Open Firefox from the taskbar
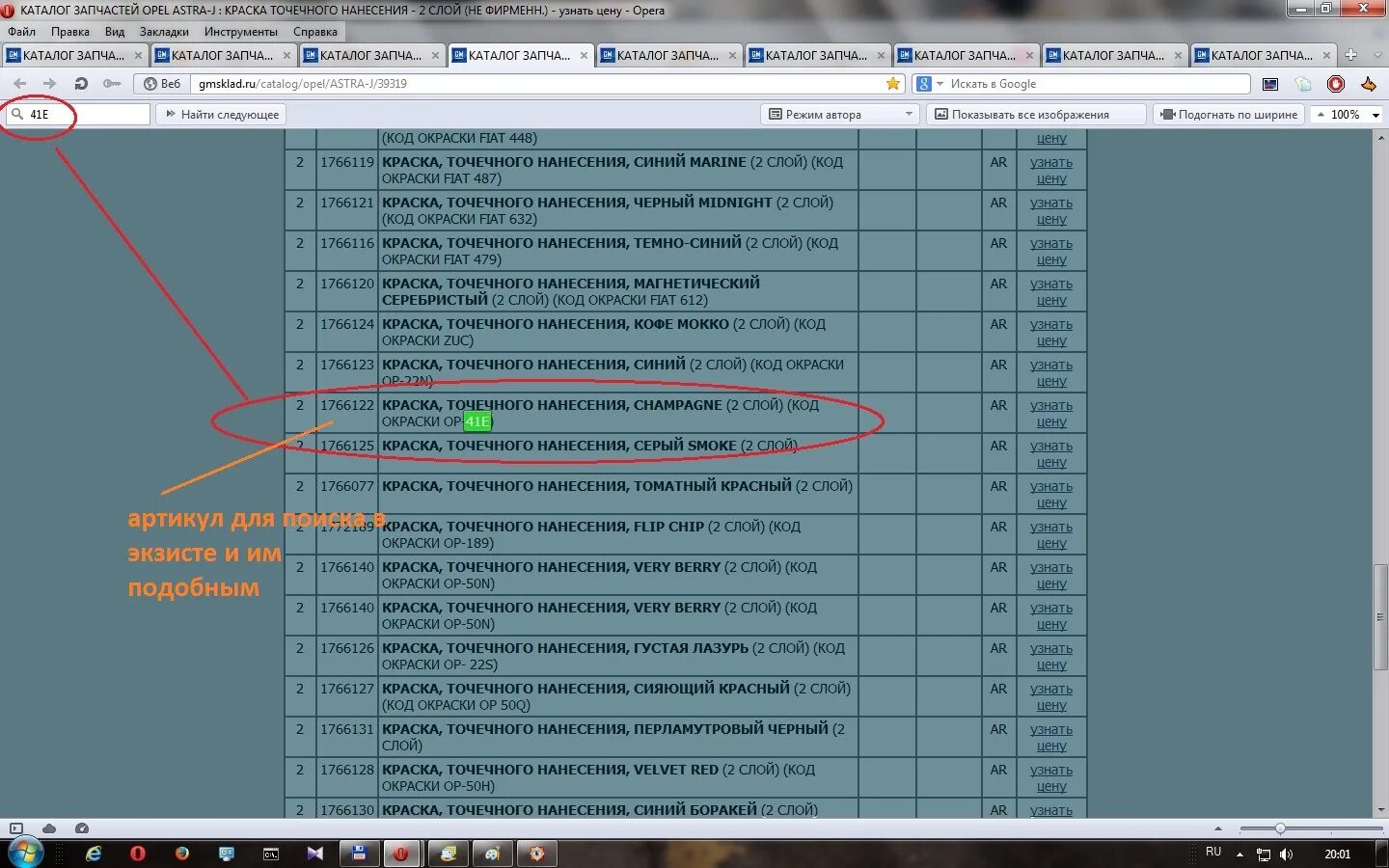 pyautogui.click(x=181, y=854)
